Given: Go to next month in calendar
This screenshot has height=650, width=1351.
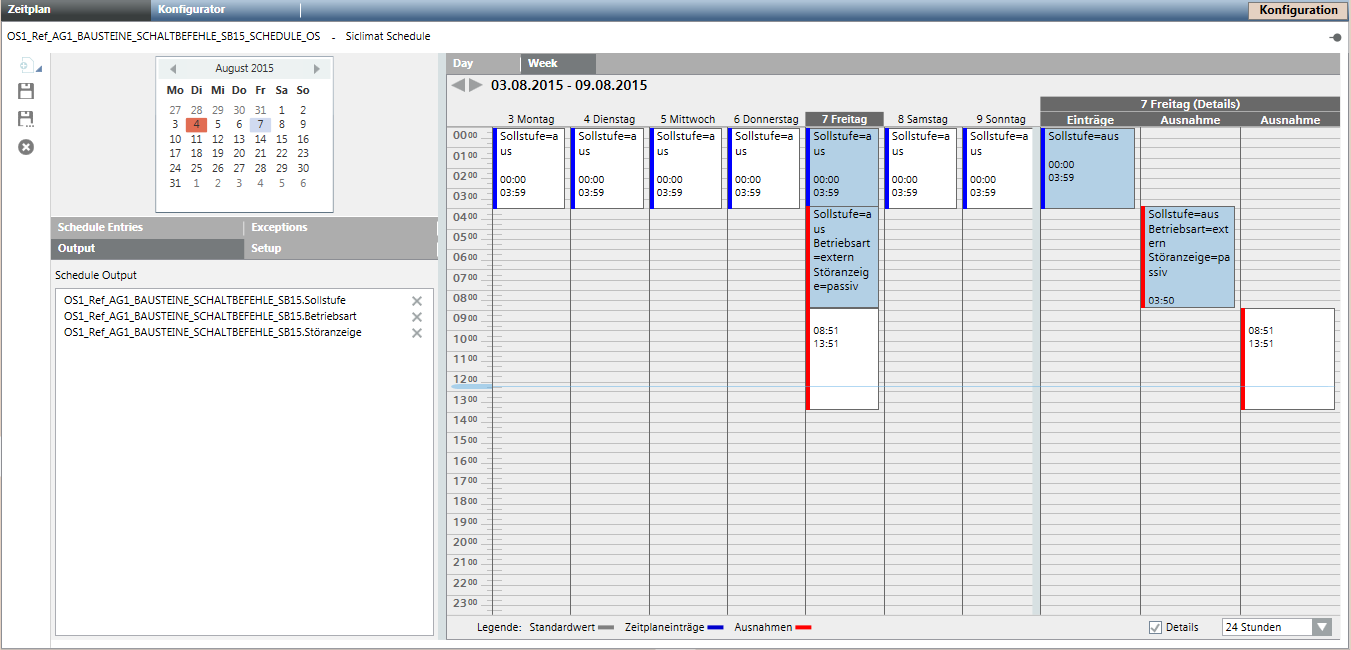Looking at the screenshot, I should (x=317, y=69).
